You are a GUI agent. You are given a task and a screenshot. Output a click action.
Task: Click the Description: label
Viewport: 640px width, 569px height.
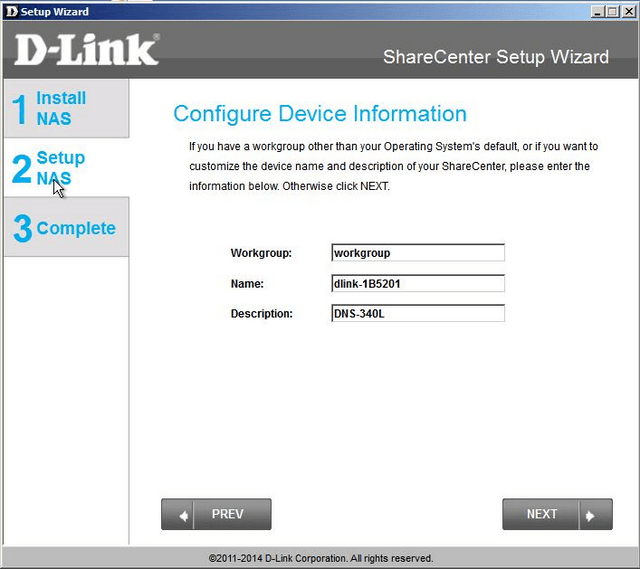pyautogui.click(x=262, y=313)
